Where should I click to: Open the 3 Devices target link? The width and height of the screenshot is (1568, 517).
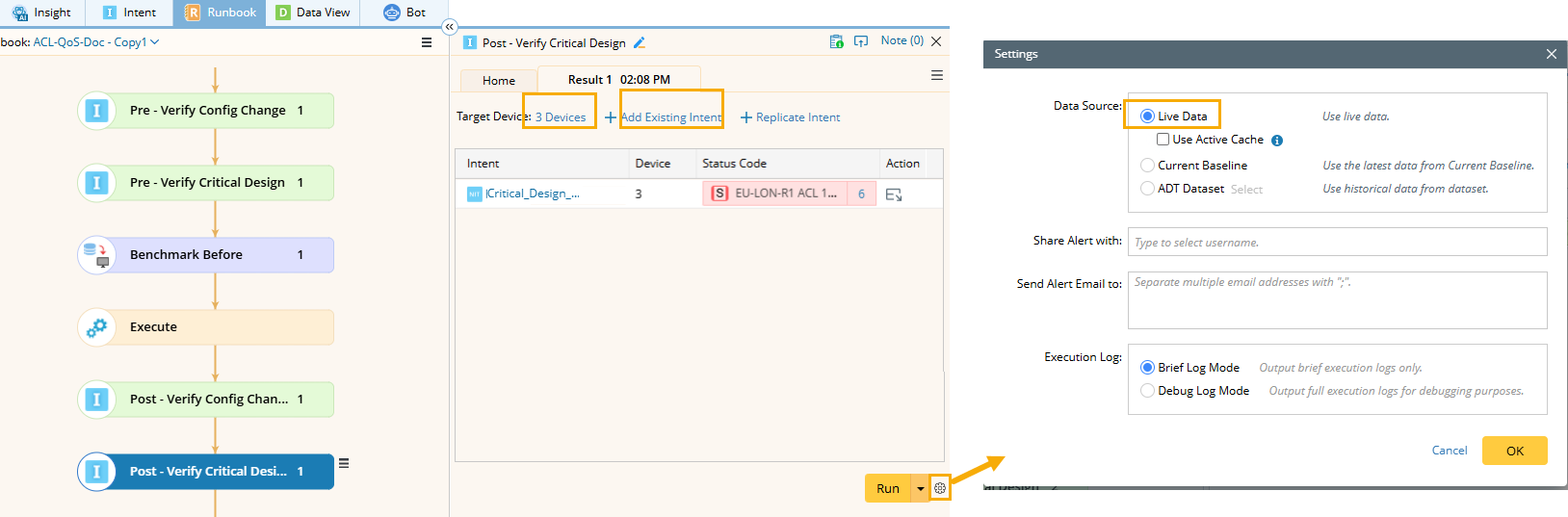561,117
